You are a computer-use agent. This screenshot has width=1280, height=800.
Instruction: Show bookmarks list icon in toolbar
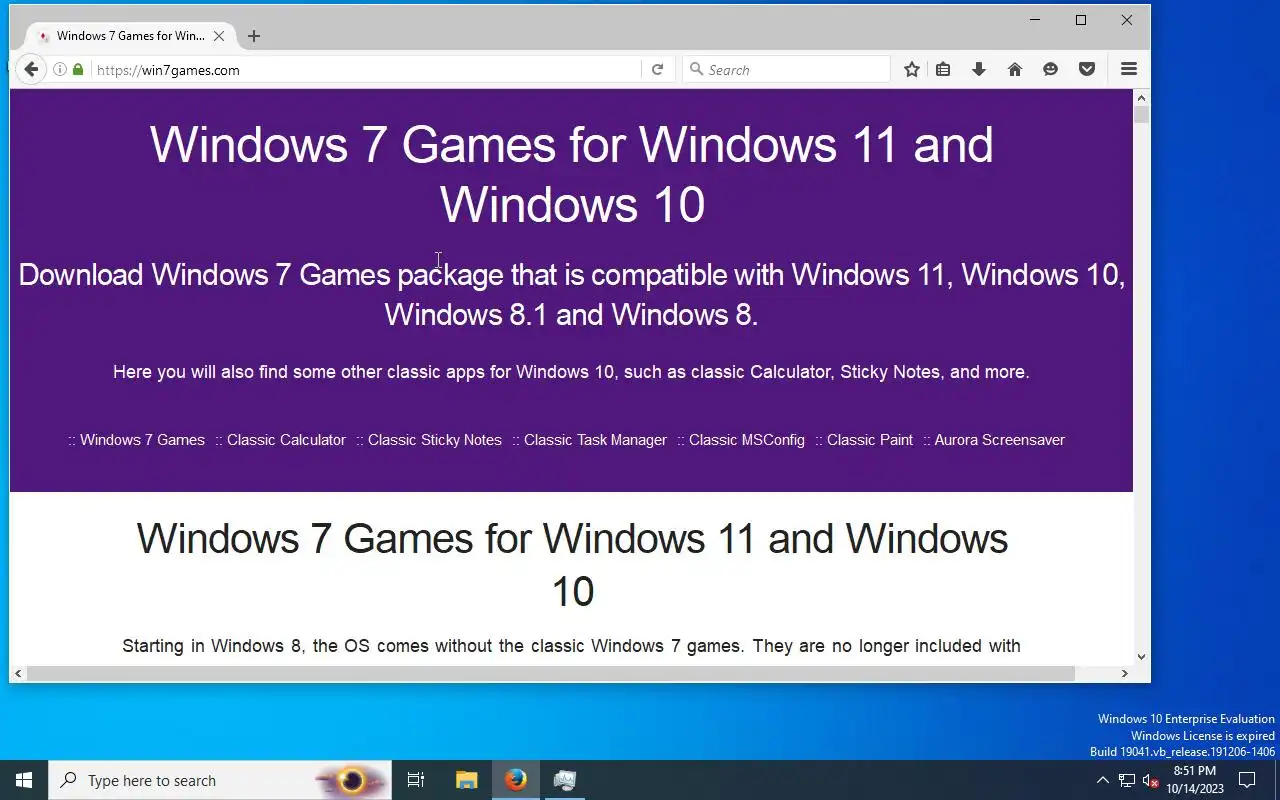(943, 69)
